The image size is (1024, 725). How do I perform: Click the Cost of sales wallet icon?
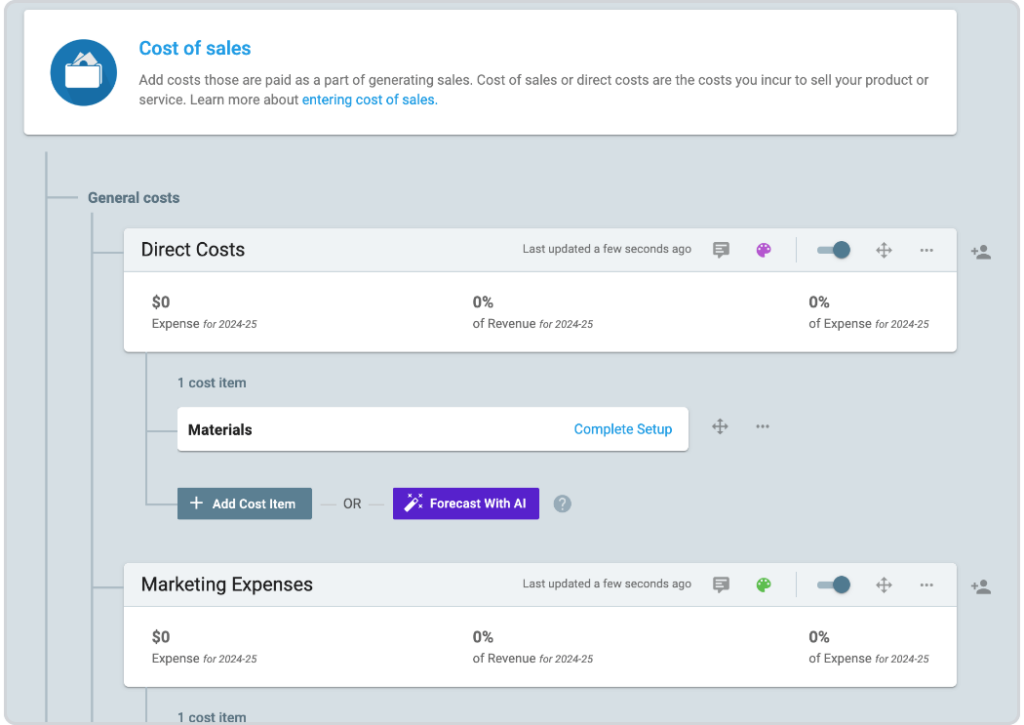[83, 72]
